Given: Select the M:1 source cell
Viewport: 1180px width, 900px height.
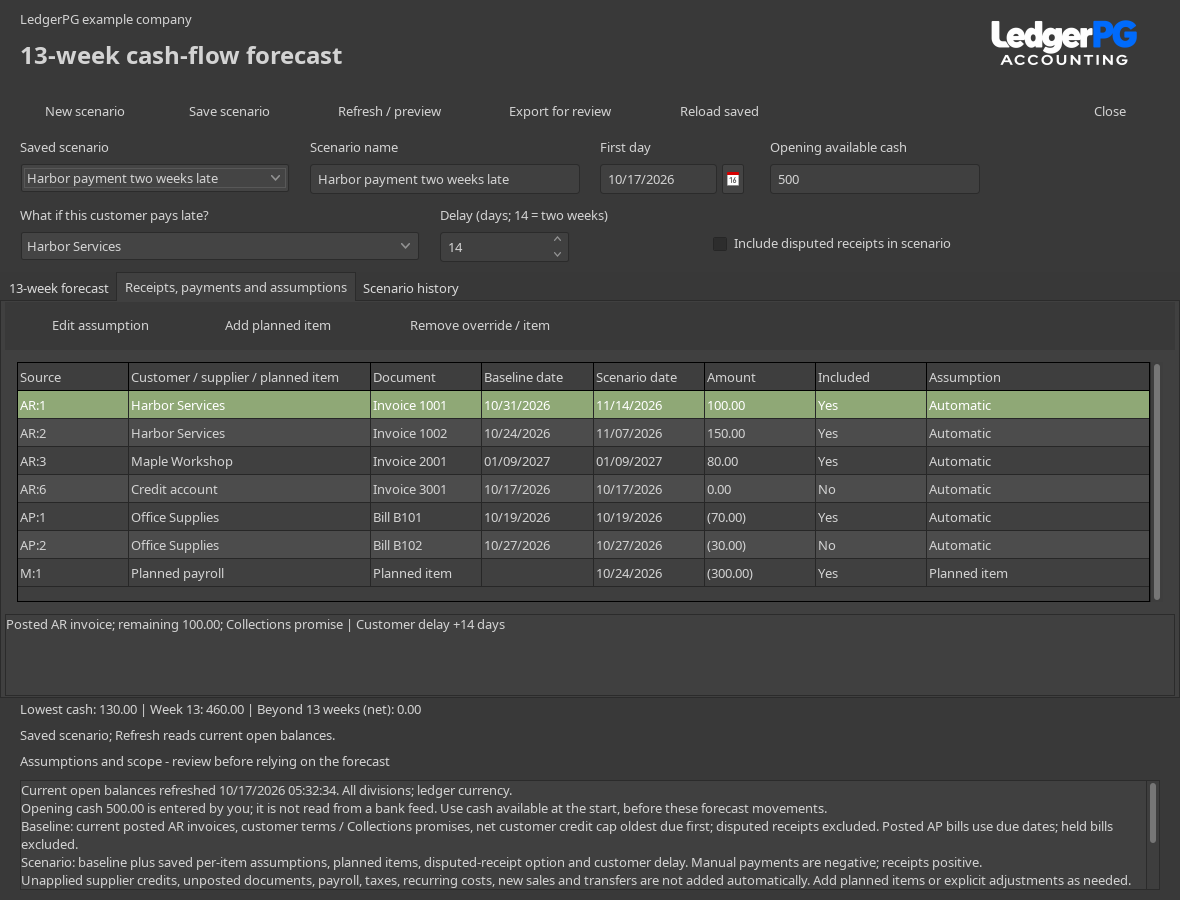Looking at the screenshot, I should tap(72, 573).
